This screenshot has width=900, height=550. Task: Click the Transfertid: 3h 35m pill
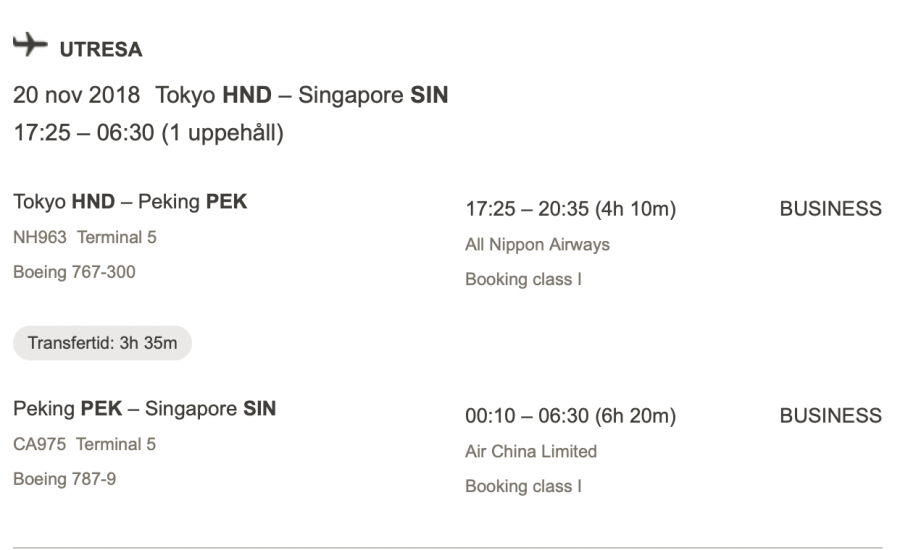[x=102, y=343]
